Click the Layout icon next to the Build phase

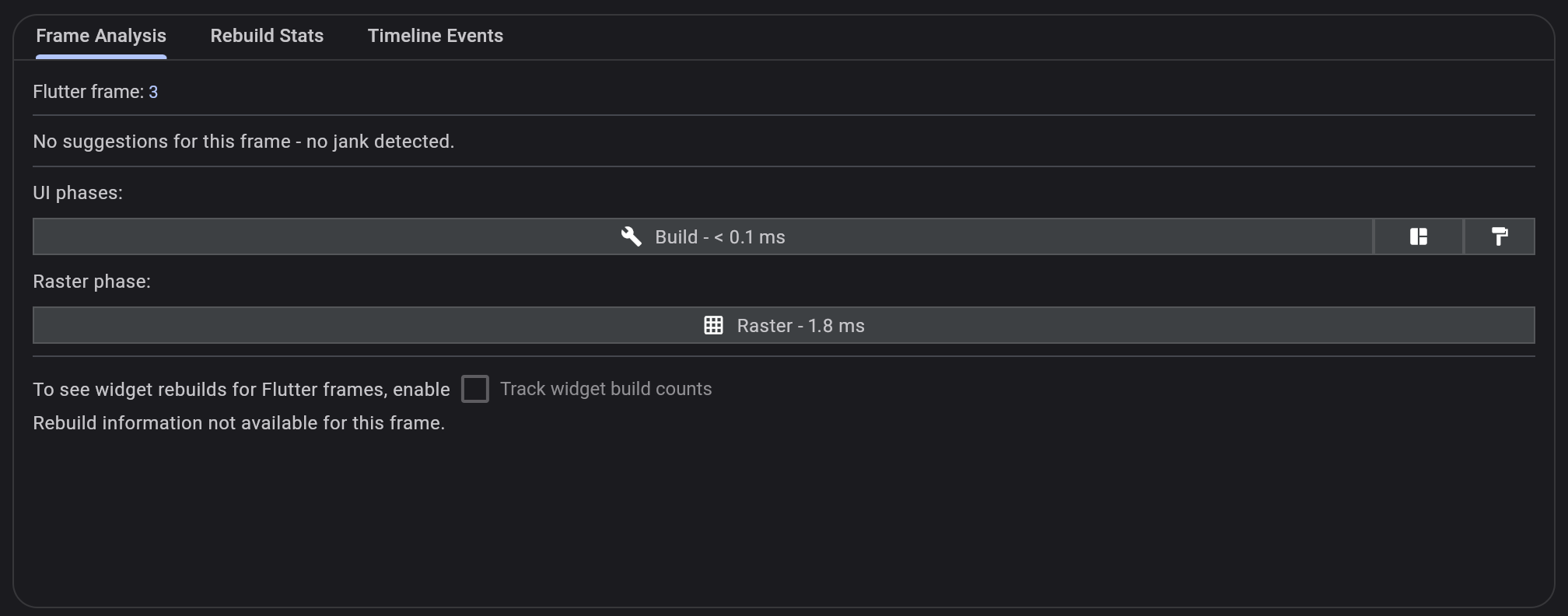click(1417, 236)
